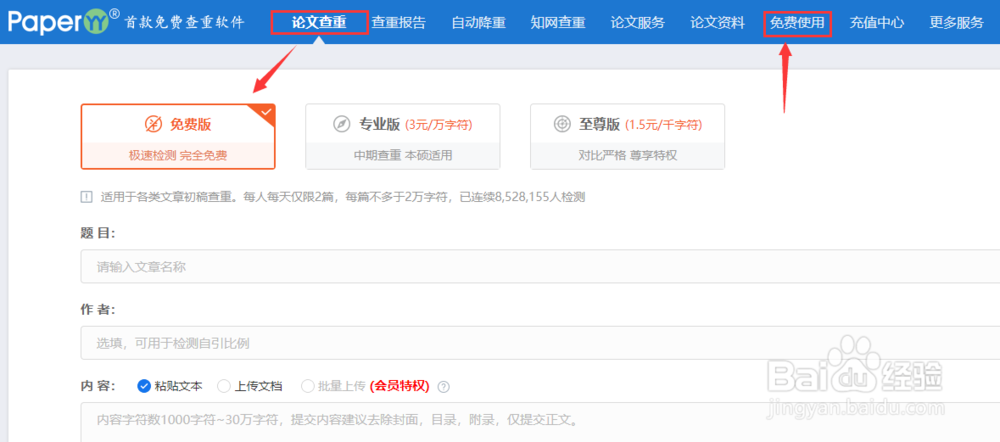Open 充值中心 page

pyautogui.click(x=877, y=23)
